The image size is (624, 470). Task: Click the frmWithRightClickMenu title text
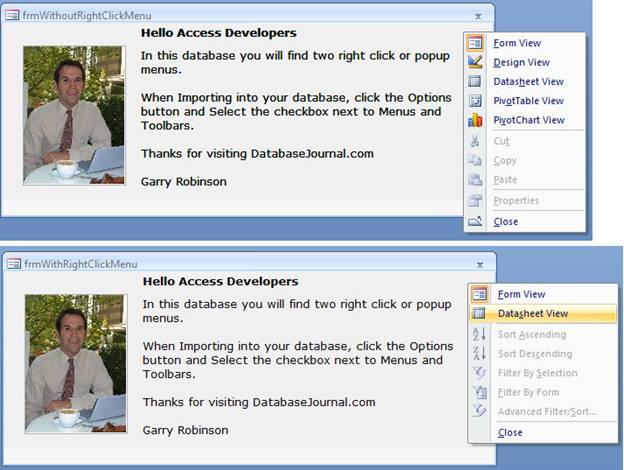click(x=81, y=264)
